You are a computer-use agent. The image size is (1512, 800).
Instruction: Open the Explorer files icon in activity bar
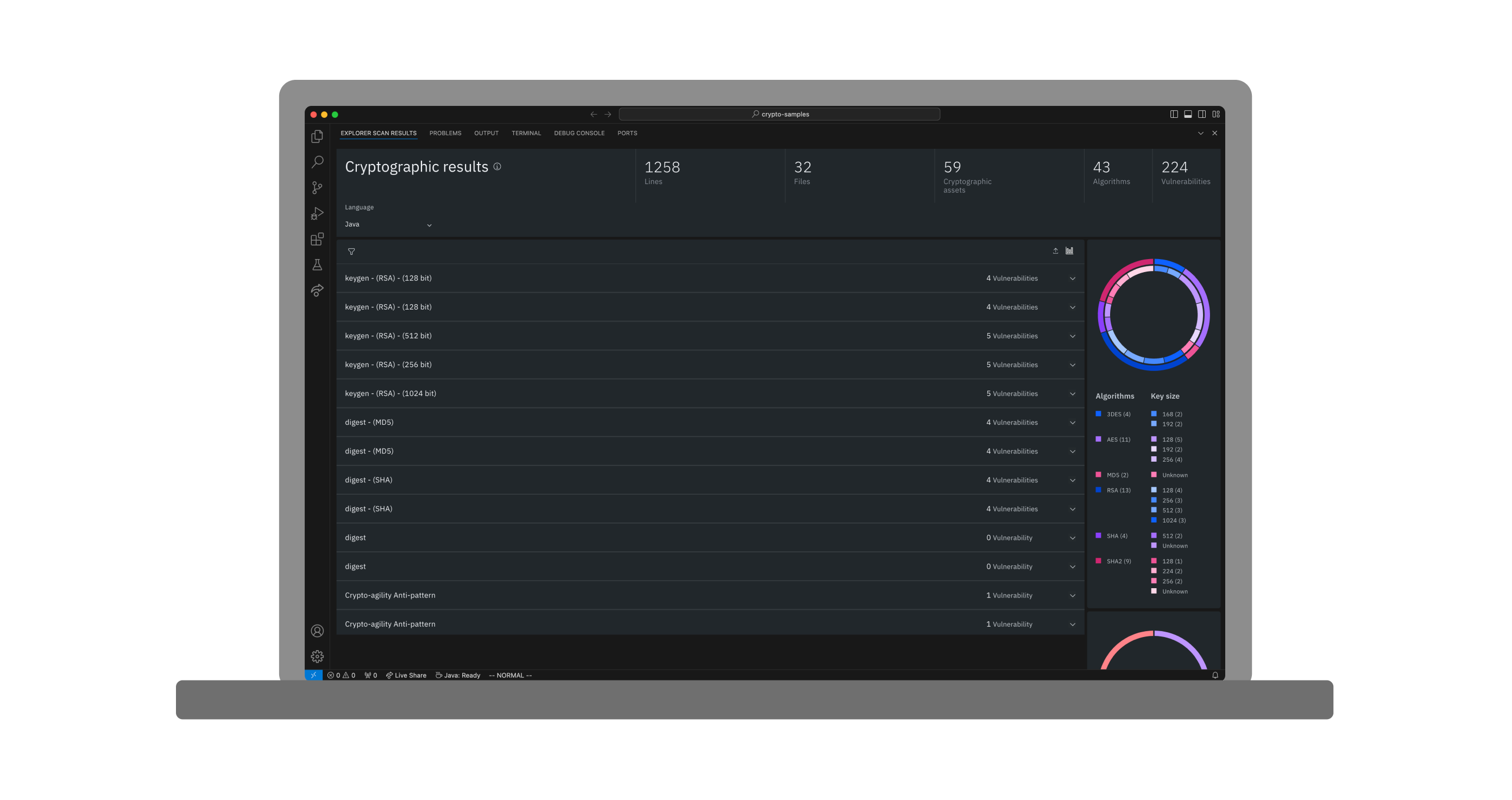[317, 136]
